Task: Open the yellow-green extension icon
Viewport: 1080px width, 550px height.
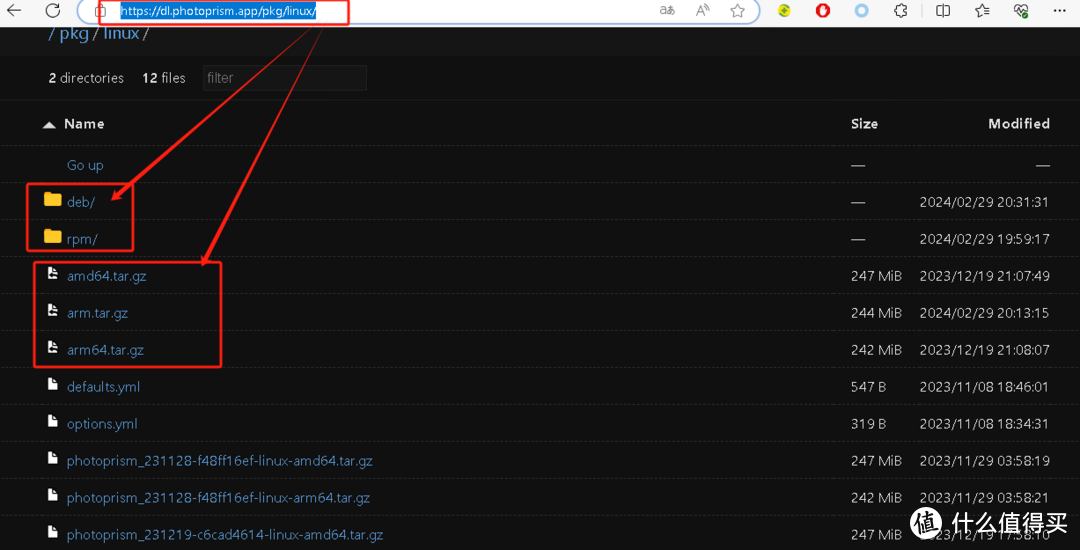Action: [784, 10]
